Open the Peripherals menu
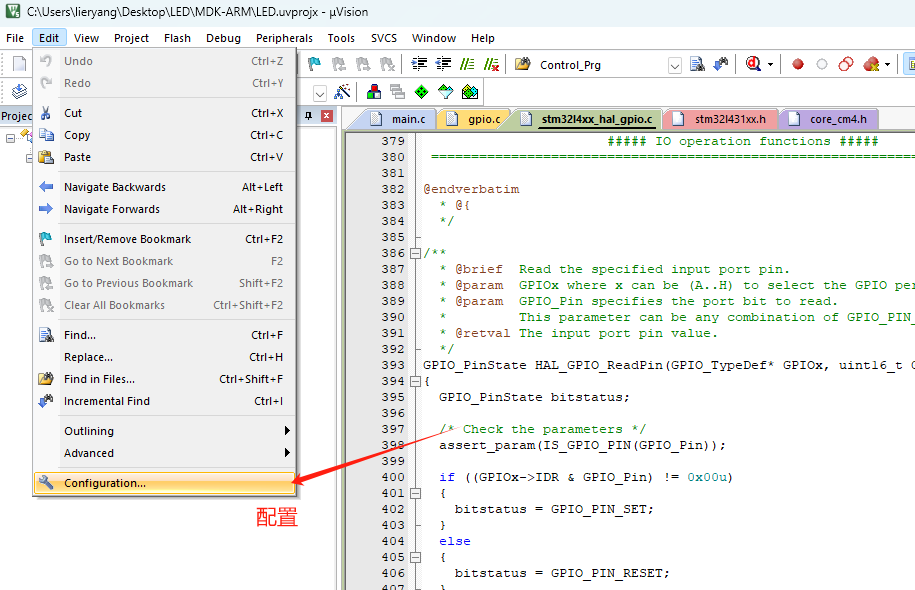Screen dimensions: 915x590 pyautogui.click(x=284, y=38)
